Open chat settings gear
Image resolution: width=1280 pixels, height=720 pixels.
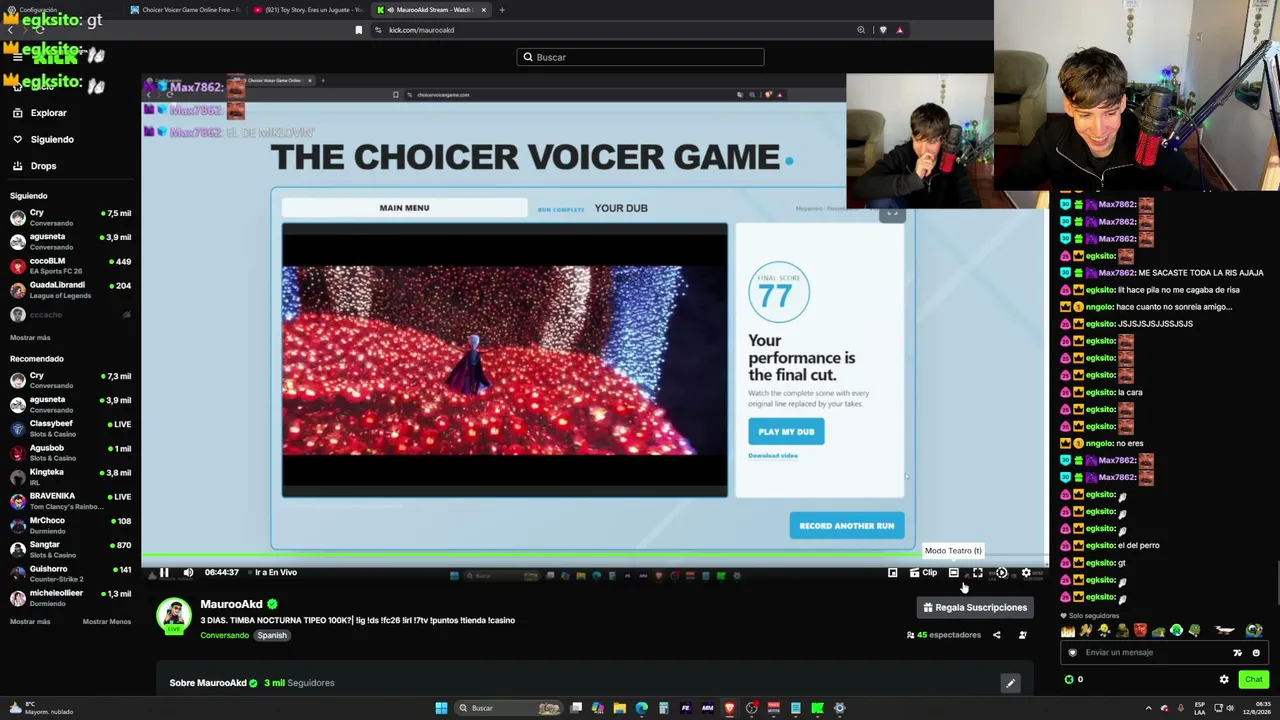(x=1224, y=680)
